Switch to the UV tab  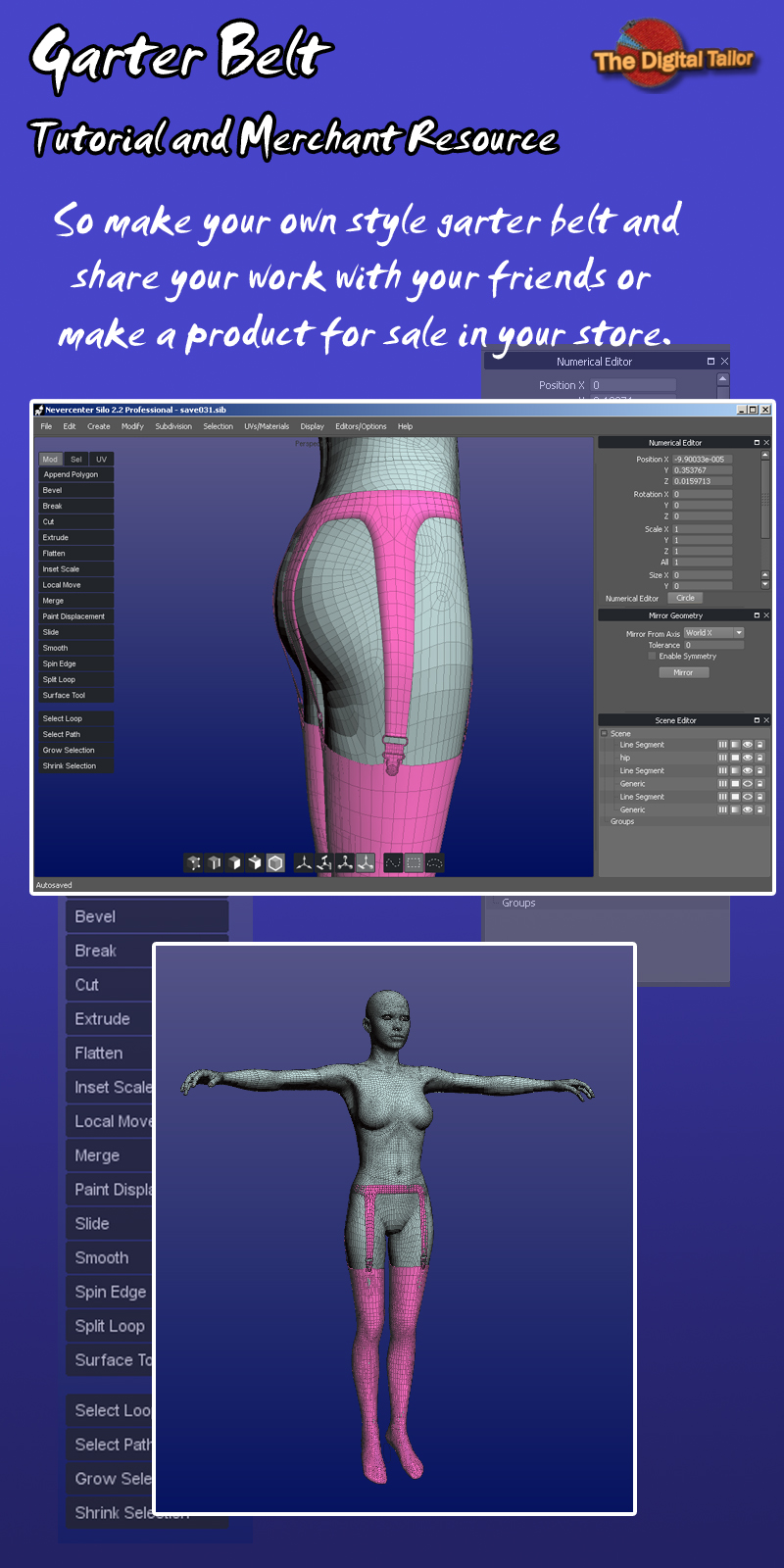click(x=101, y=459)
